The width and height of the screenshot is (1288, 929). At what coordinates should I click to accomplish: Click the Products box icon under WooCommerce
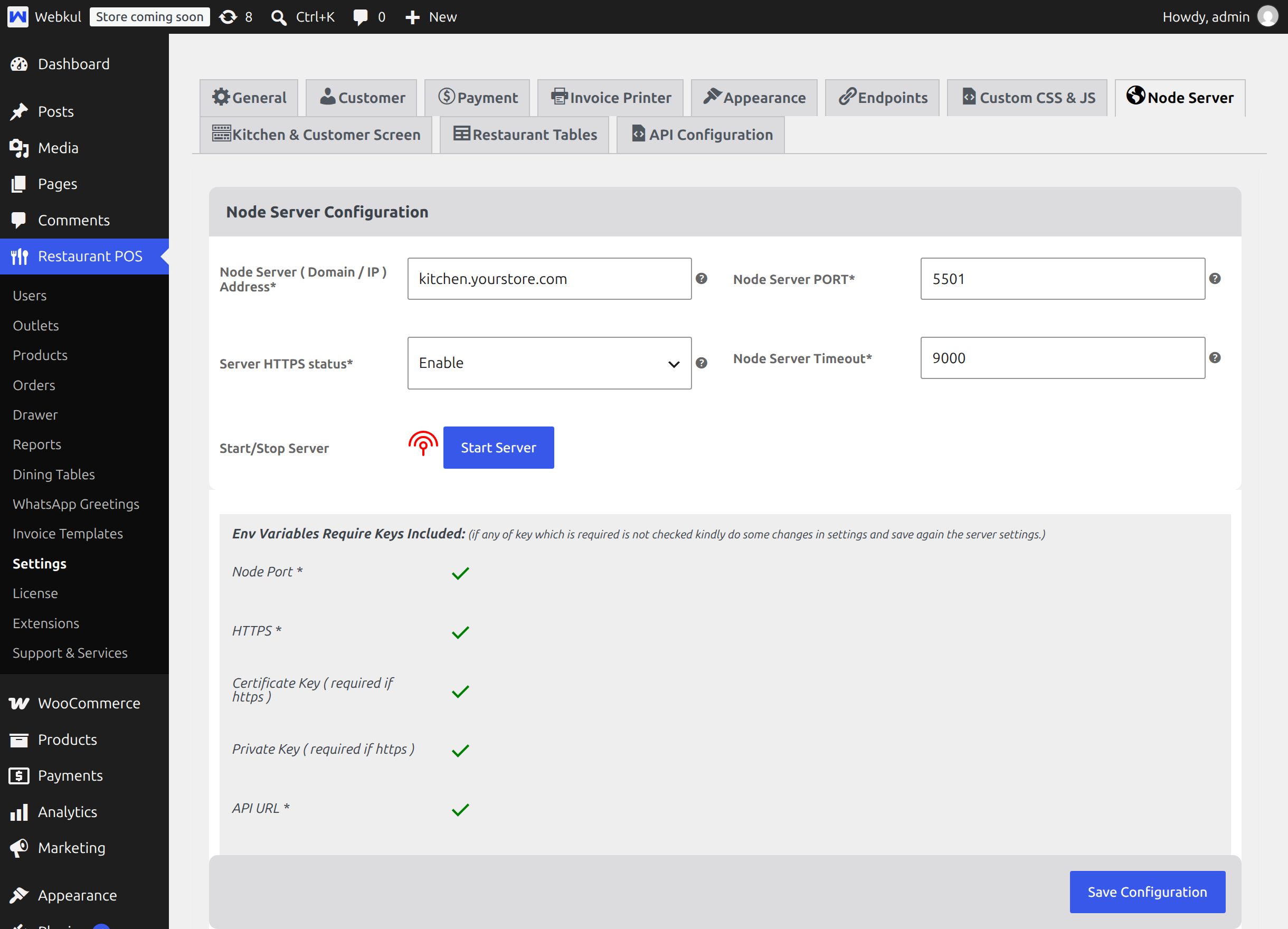click(19, 740)
